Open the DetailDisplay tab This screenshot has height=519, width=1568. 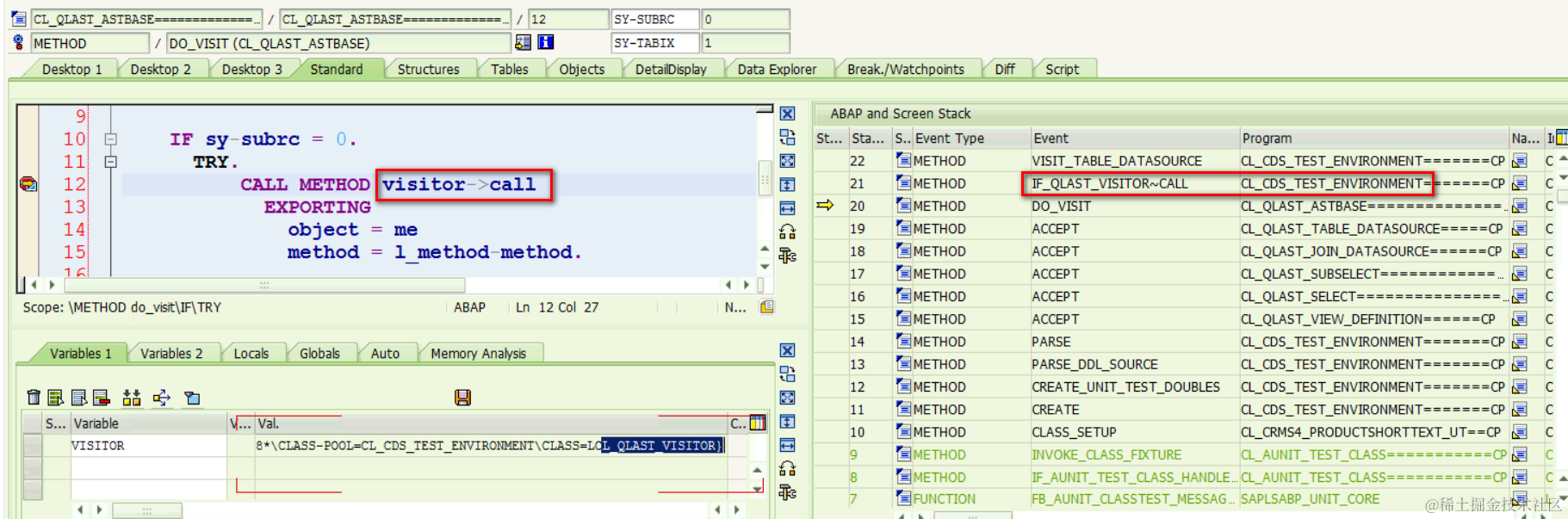click(x=671, y=69)
